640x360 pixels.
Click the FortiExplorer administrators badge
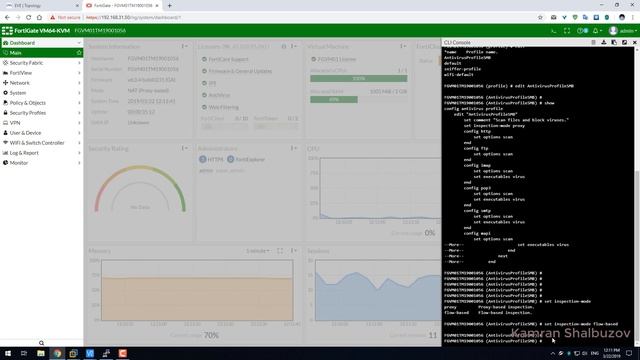(246, 159)
